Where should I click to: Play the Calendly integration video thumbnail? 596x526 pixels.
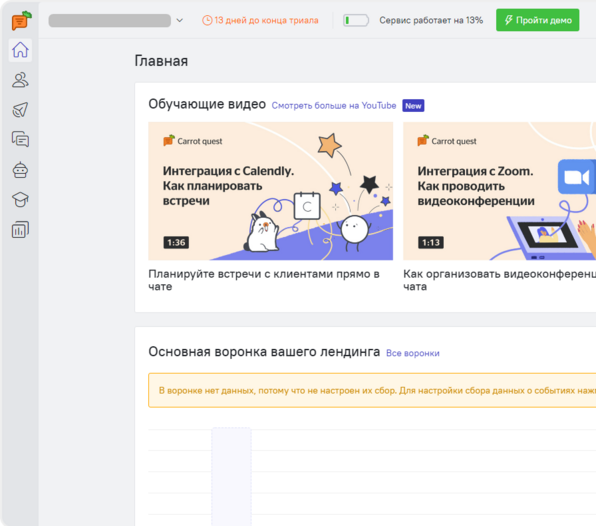point(270,191)
